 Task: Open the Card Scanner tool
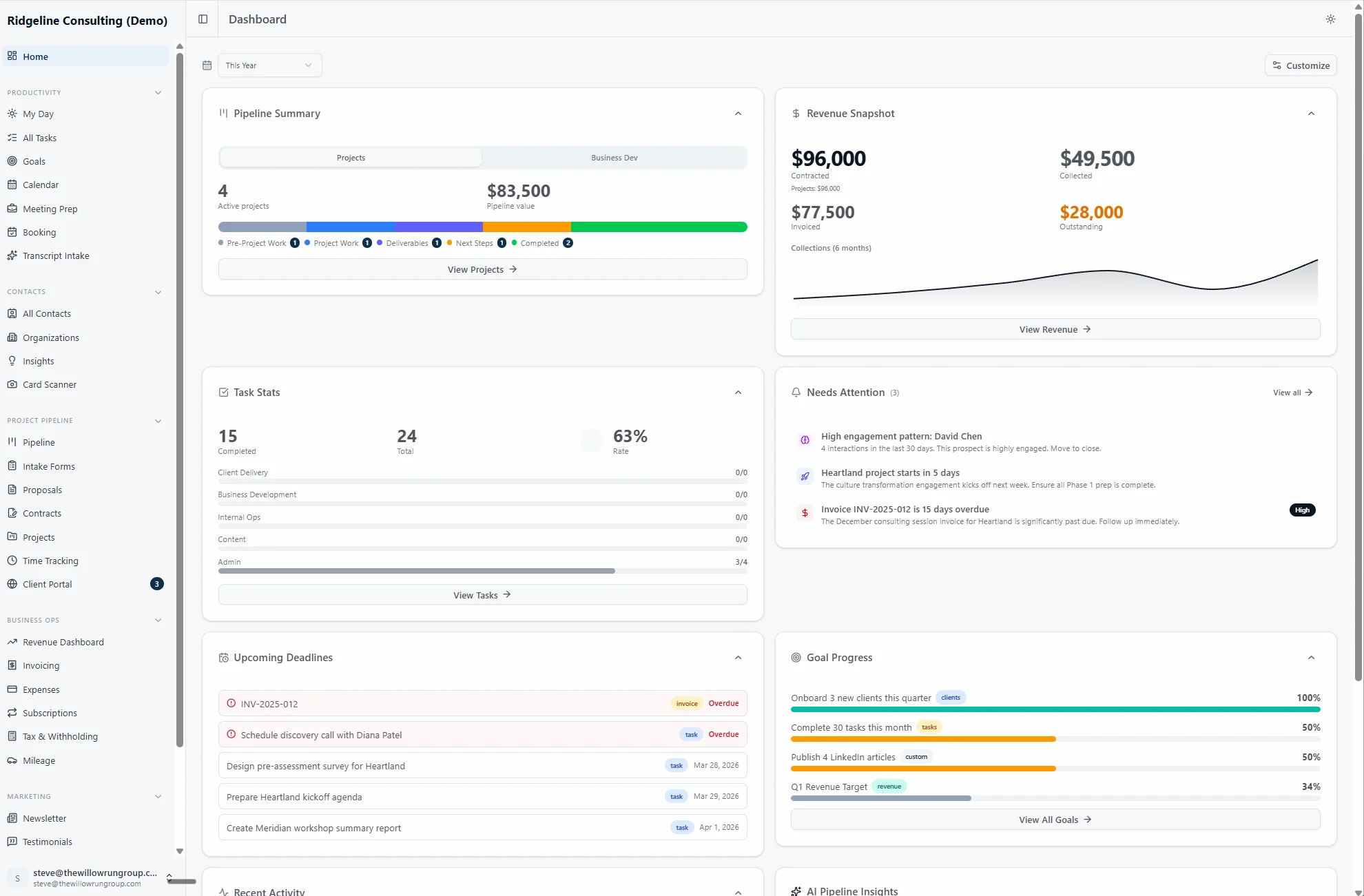49,384
